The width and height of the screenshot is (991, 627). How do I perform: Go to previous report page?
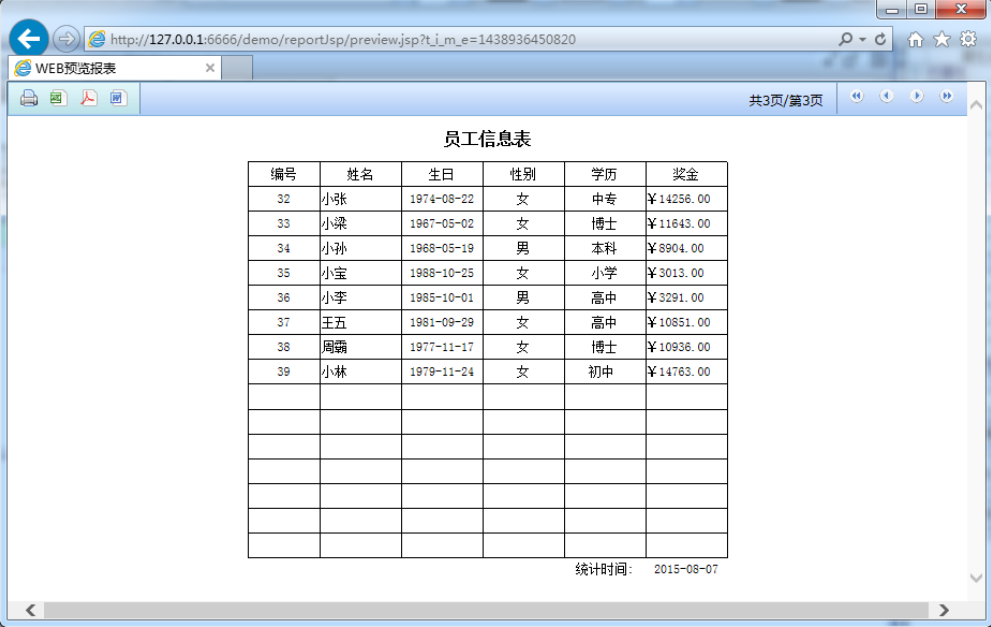[887, 96]
